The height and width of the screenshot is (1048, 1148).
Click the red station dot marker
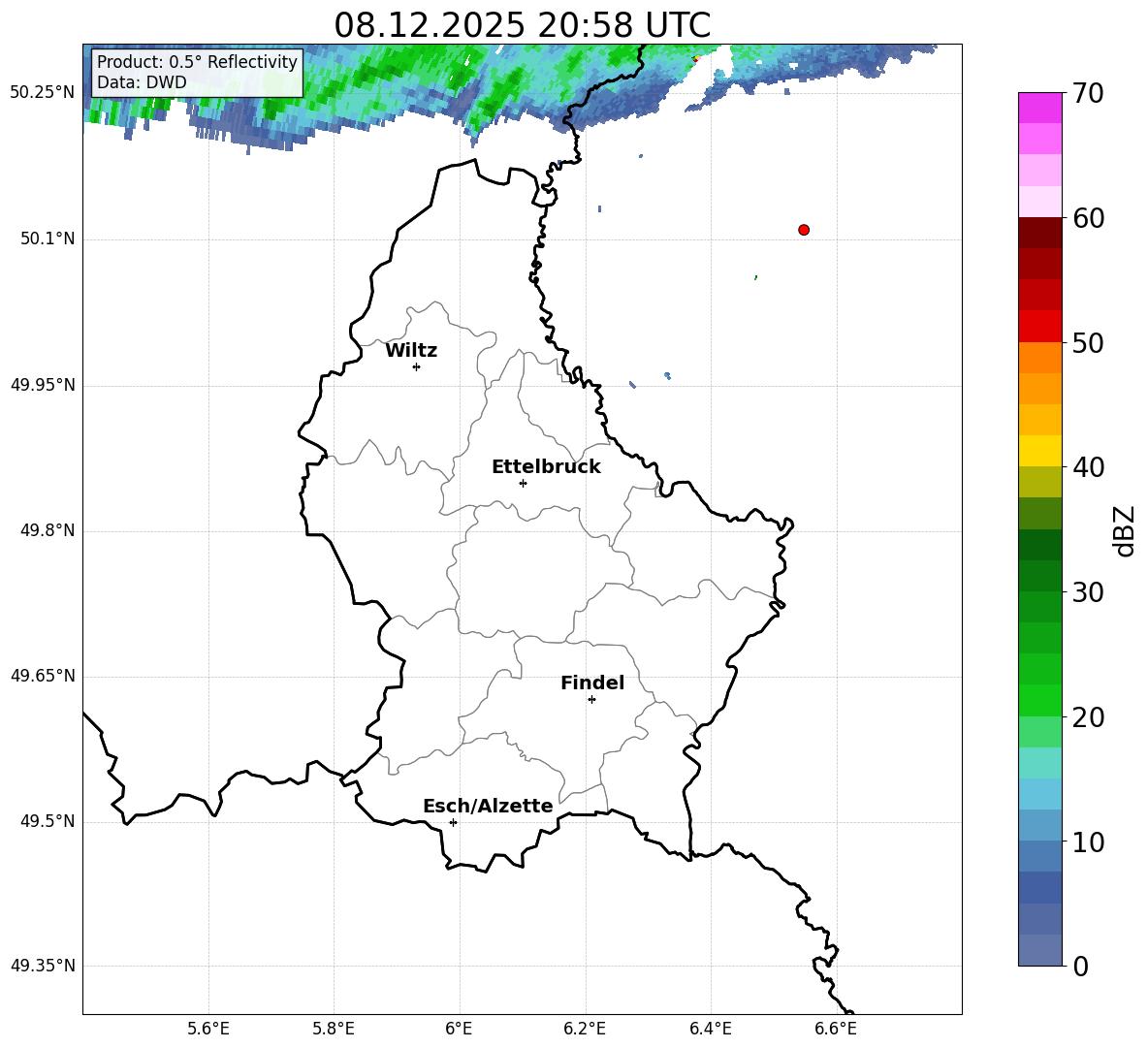804,230
